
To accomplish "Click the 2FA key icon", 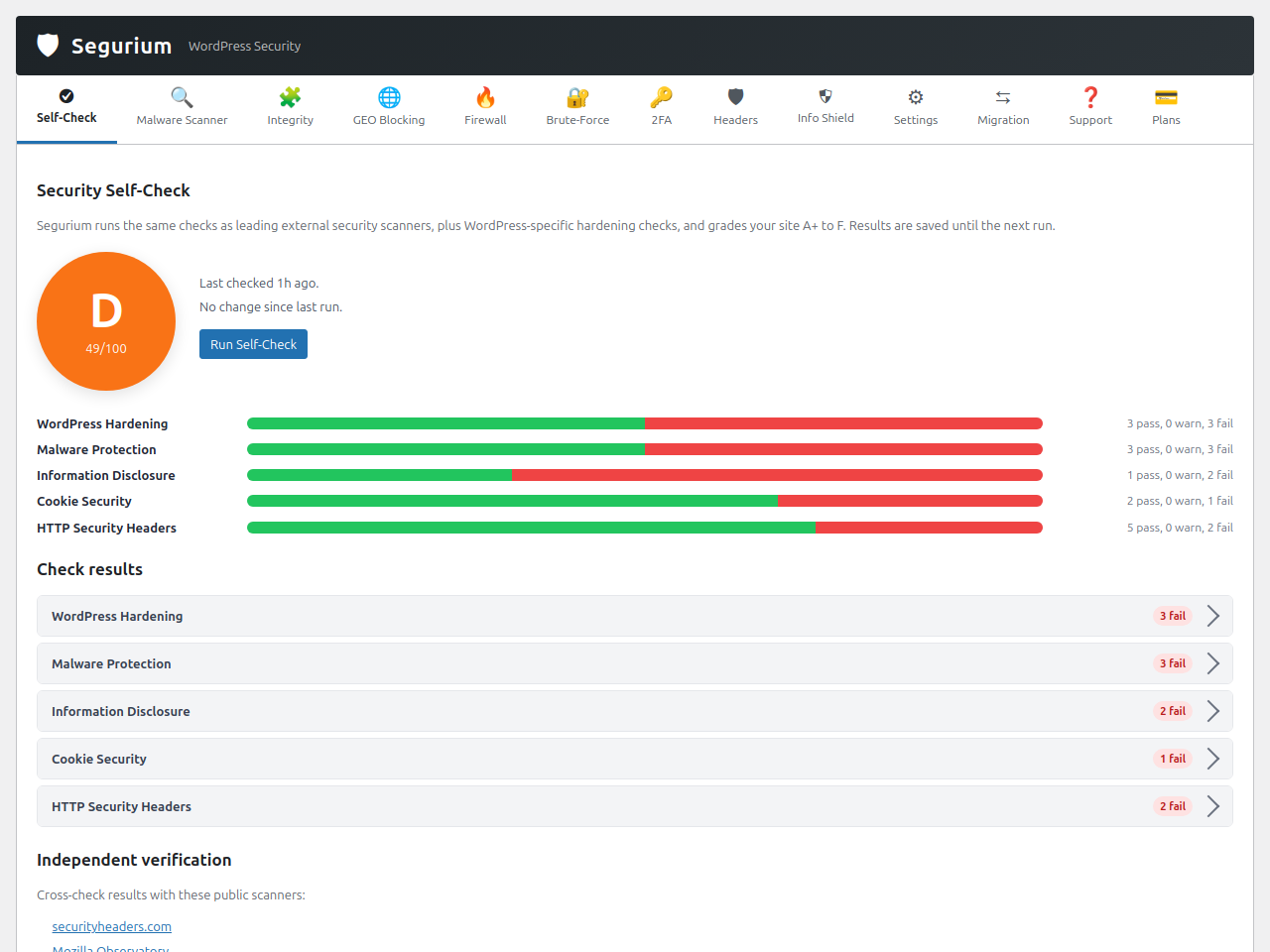I will 662,97.
